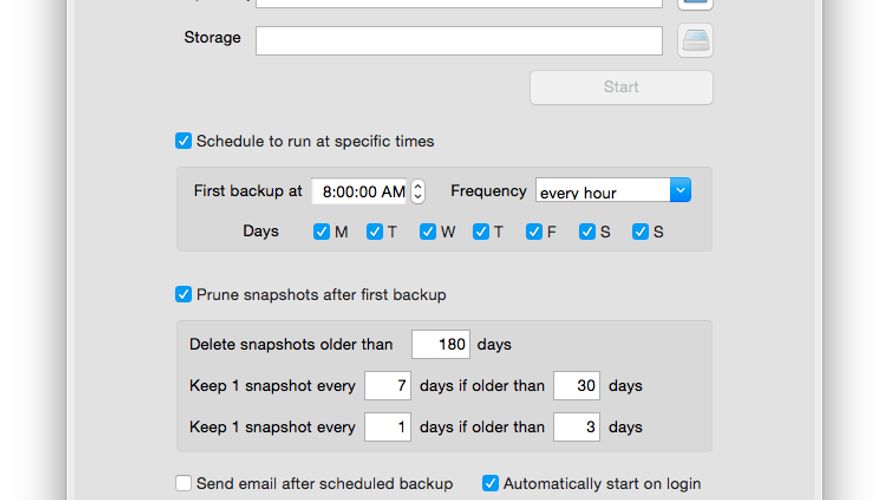Click the stepper beside the backup time
888x500 pixels.
[x=418, y=192]
